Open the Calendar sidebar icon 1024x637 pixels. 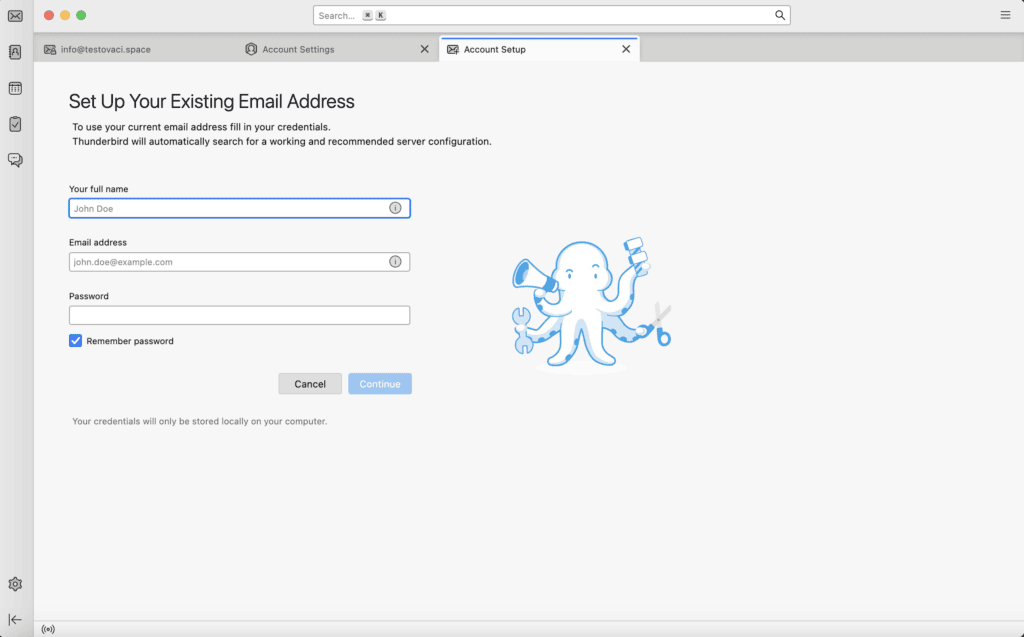(x=15, y=88)
